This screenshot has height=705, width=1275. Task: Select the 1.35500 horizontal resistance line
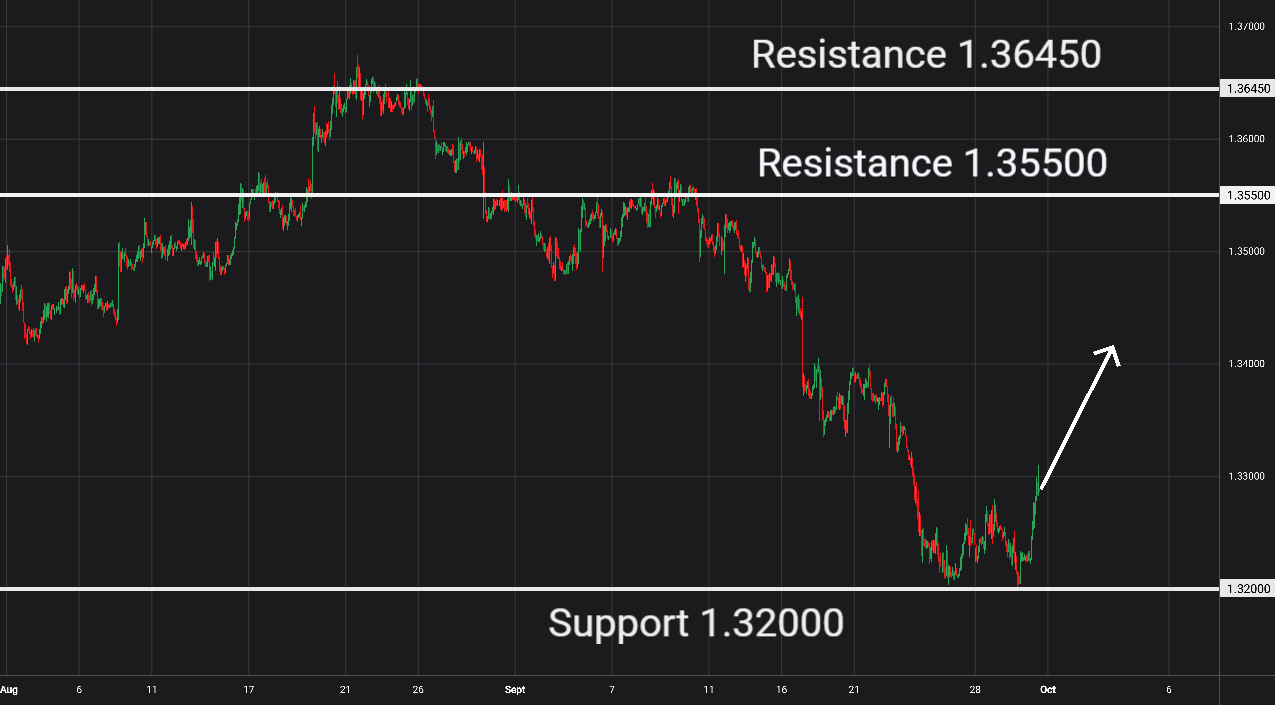(610, 195)
